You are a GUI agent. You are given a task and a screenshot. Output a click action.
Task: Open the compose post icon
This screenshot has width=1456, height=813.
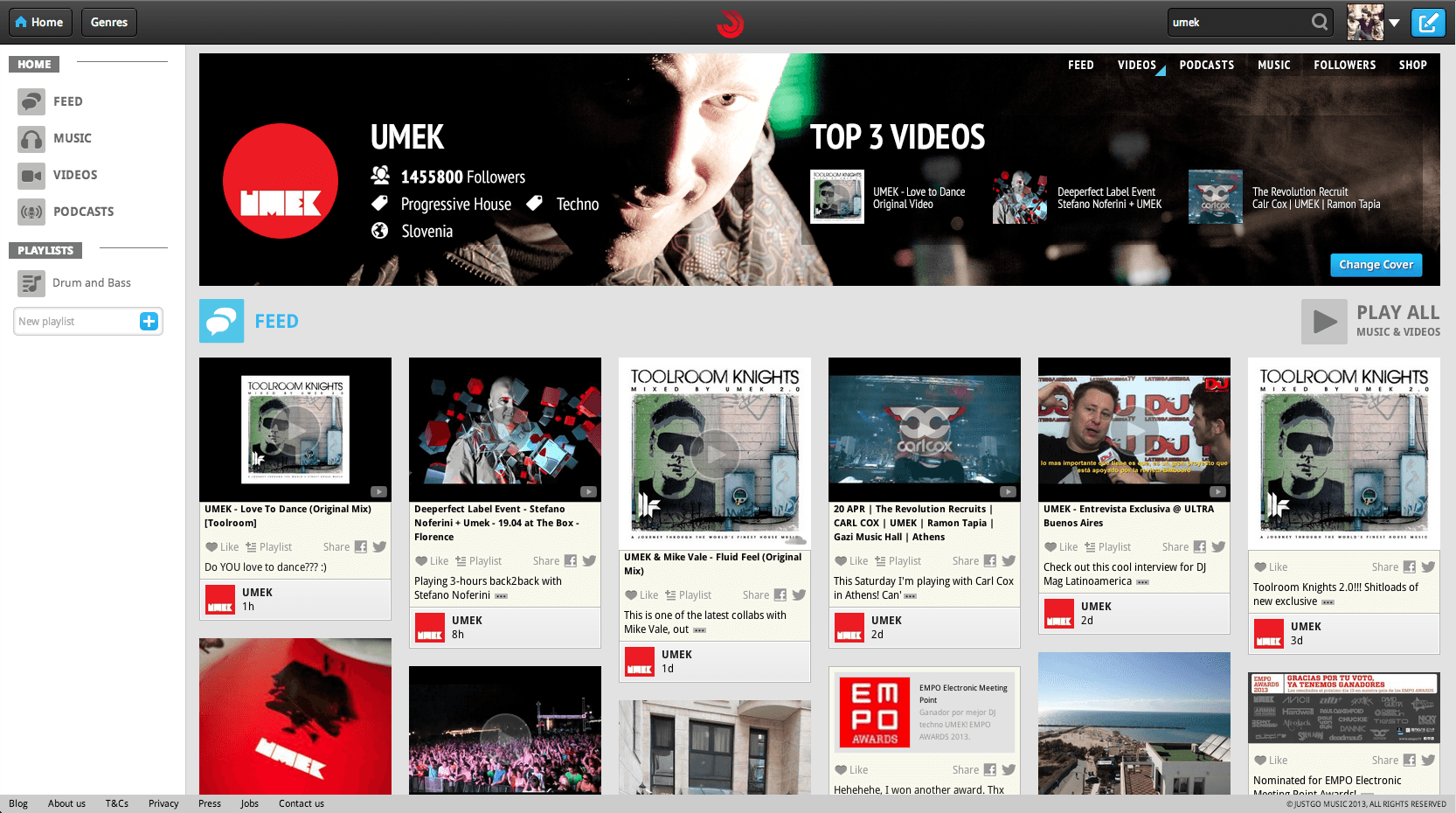click(x=1428, y=22)
